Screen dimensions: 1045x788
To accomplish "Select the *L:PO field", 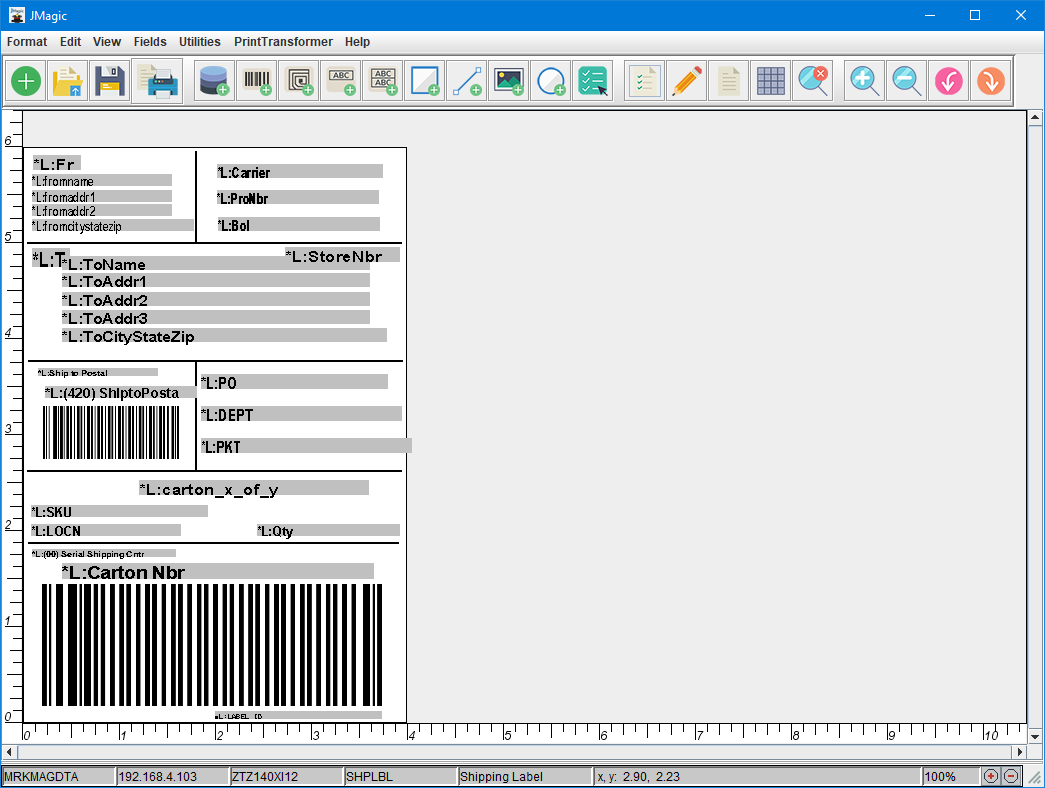I will pyautogui.click(x=295, y=382).
